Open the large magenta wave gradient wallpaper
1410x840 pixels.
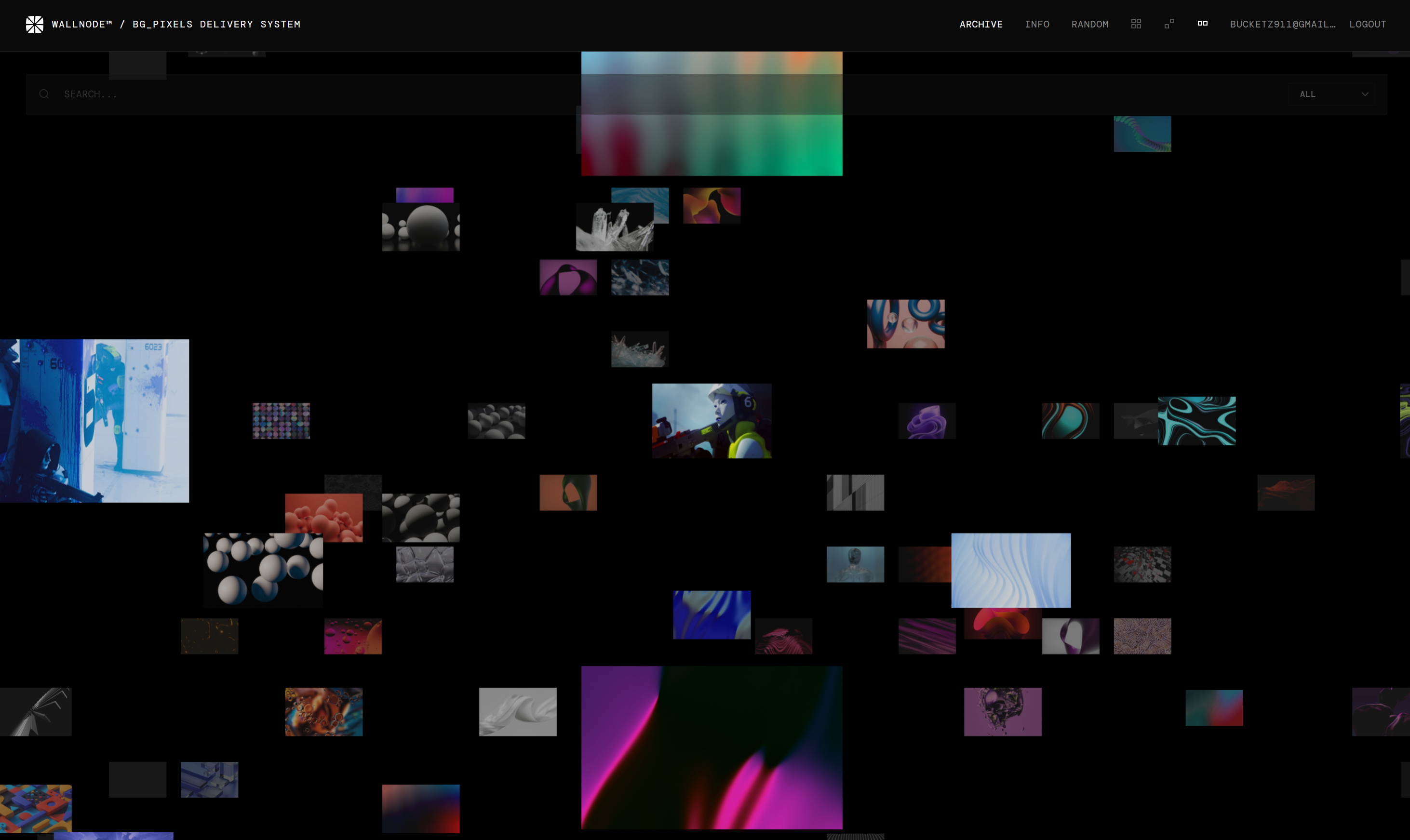tap(711, 747)
